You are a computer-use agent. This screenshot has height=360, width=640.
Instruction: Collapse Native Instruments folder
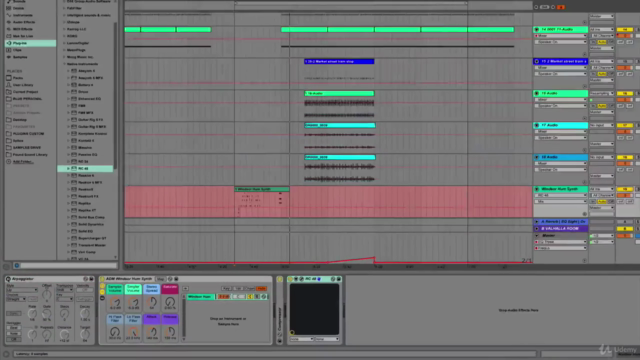click(64, 64)
